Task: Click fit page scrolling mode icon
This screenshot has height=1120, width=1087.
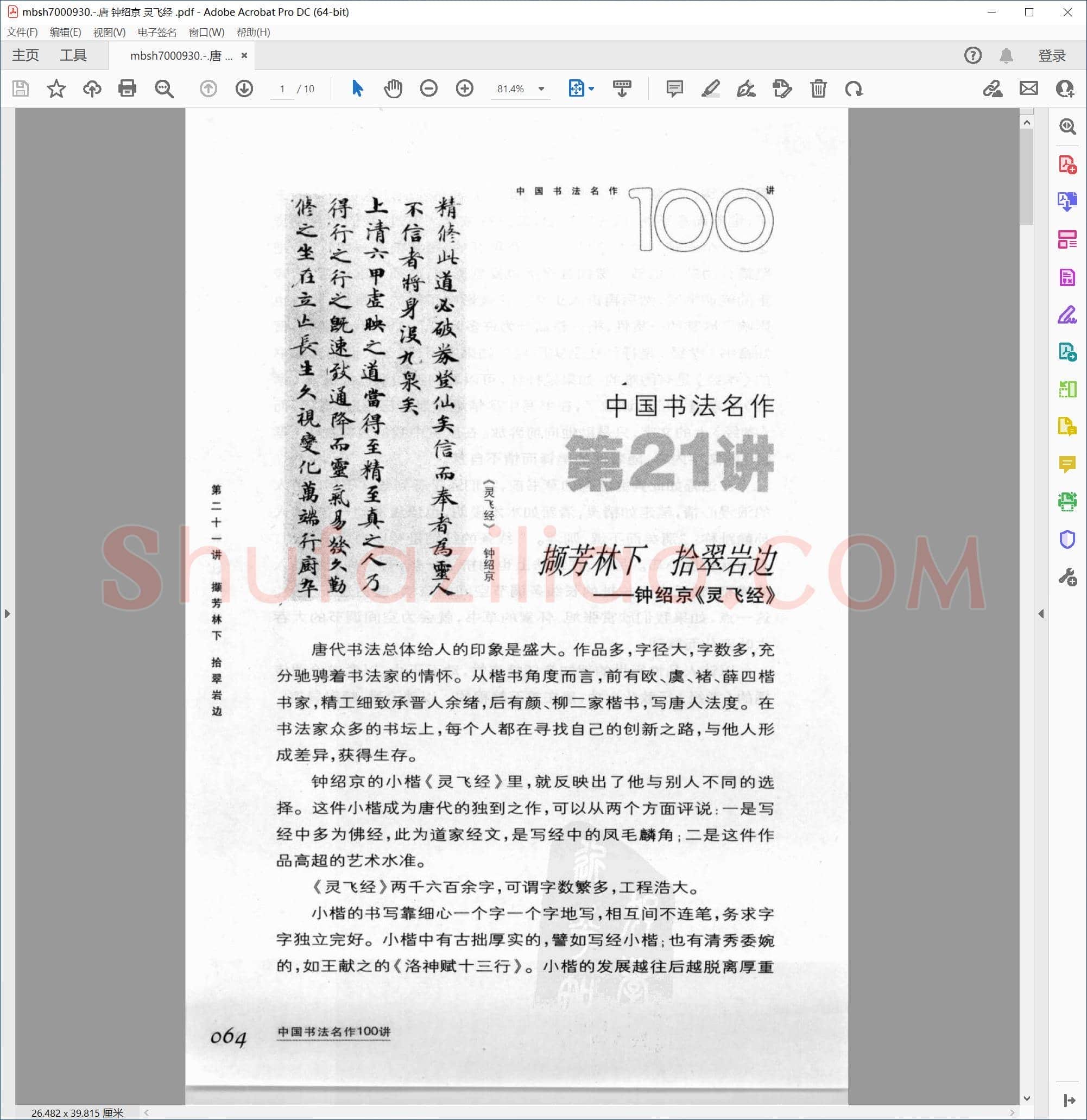Action: pyautogui.click(x=576, y=88)
